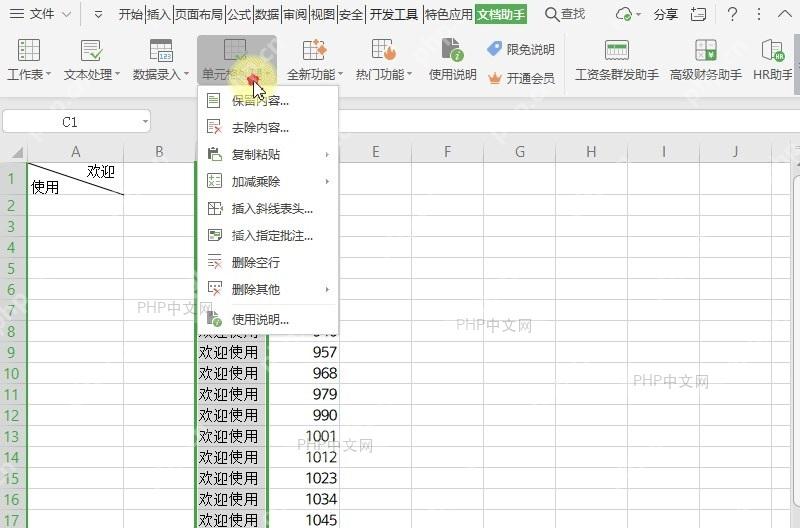
Task: Select column H header
Action: pos(591,152)
